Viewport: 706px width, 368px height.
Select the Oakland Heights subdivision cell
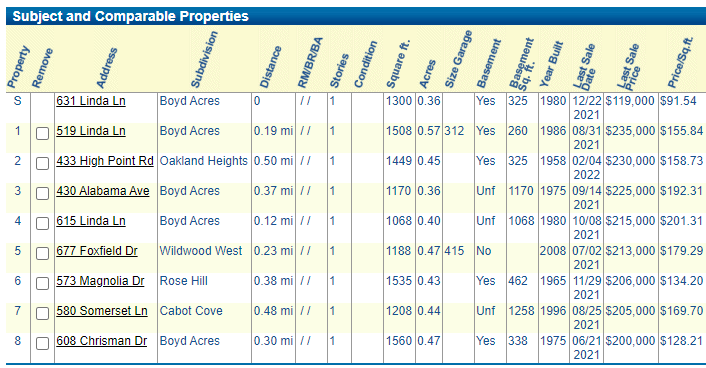point(204,161)
